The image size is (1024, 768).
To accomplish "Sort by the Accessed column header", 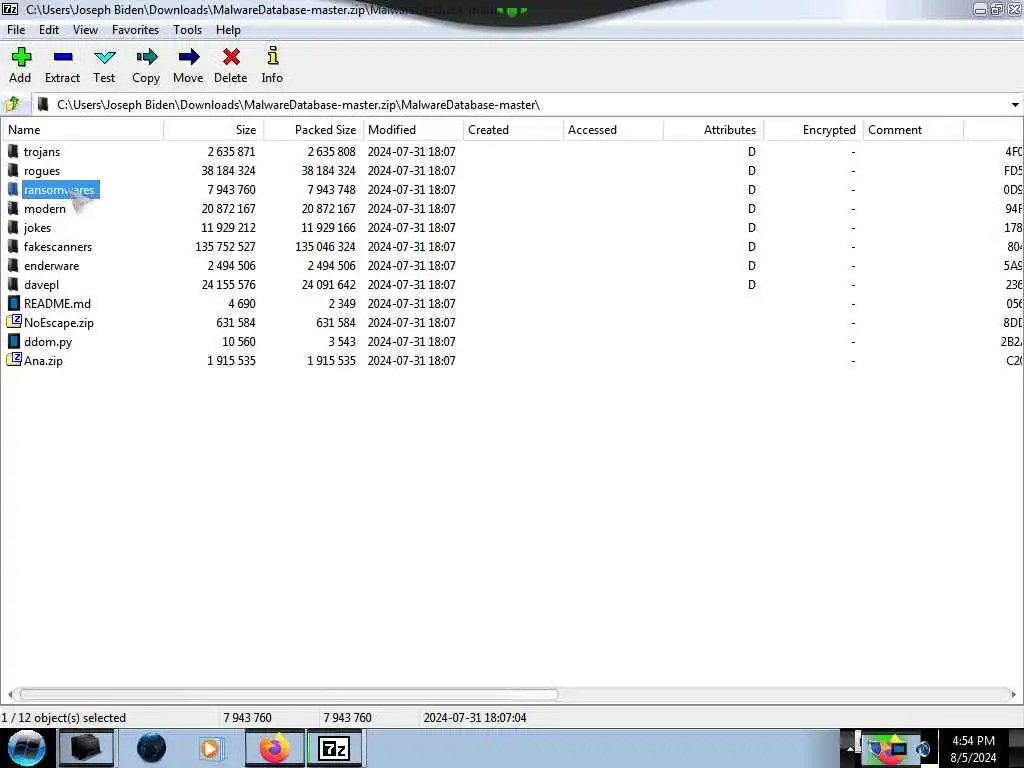I will 613,130.
